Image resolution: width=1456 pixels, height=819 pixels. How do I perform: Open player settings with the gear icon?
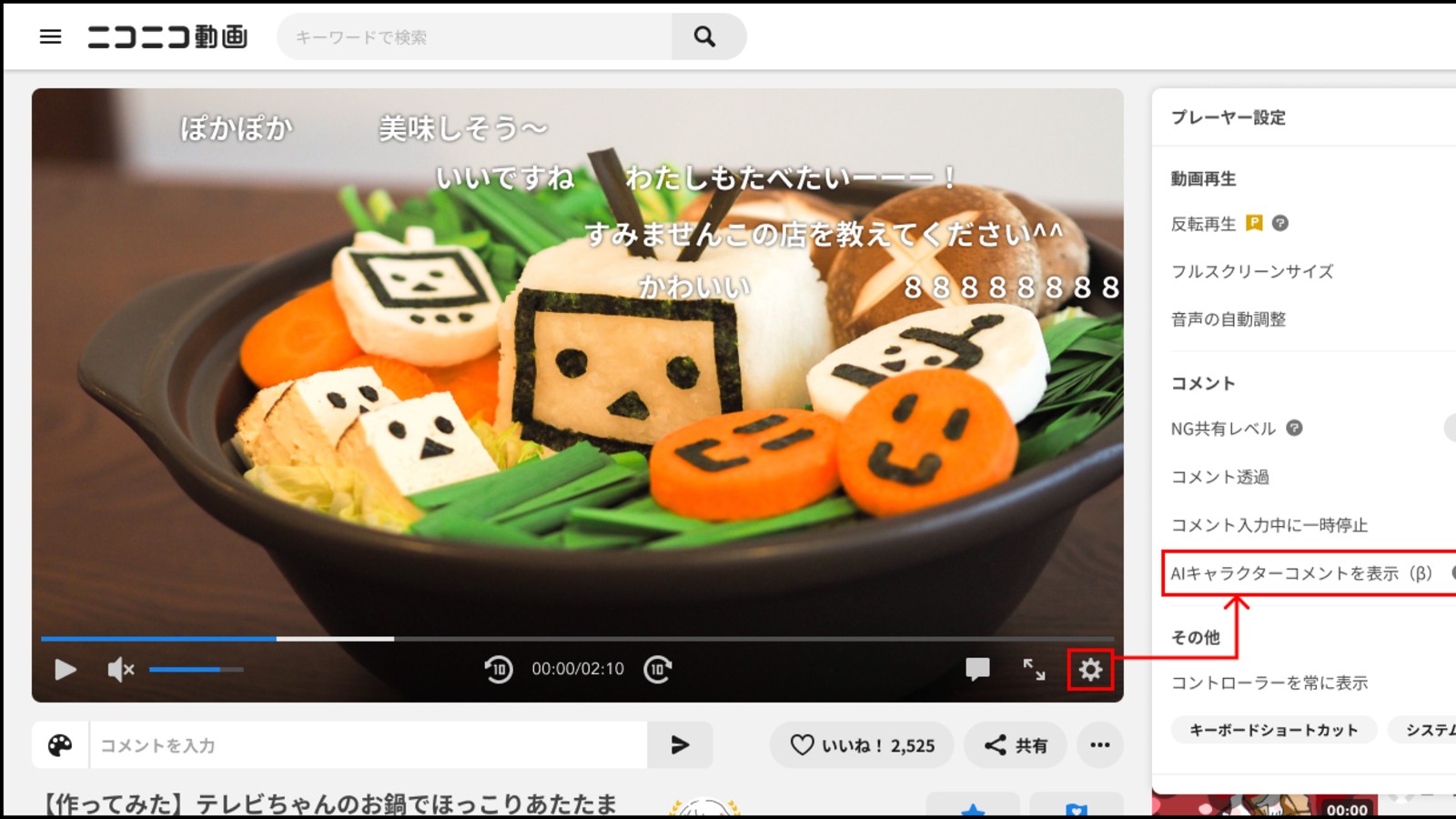(x=1090, y=671)
